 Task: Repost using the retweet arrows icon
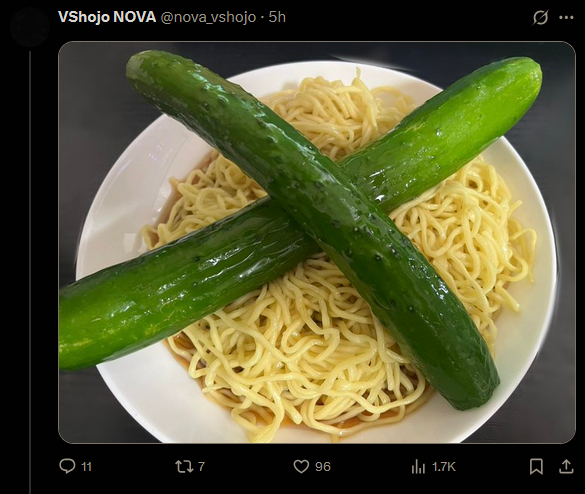click(184, 466)
